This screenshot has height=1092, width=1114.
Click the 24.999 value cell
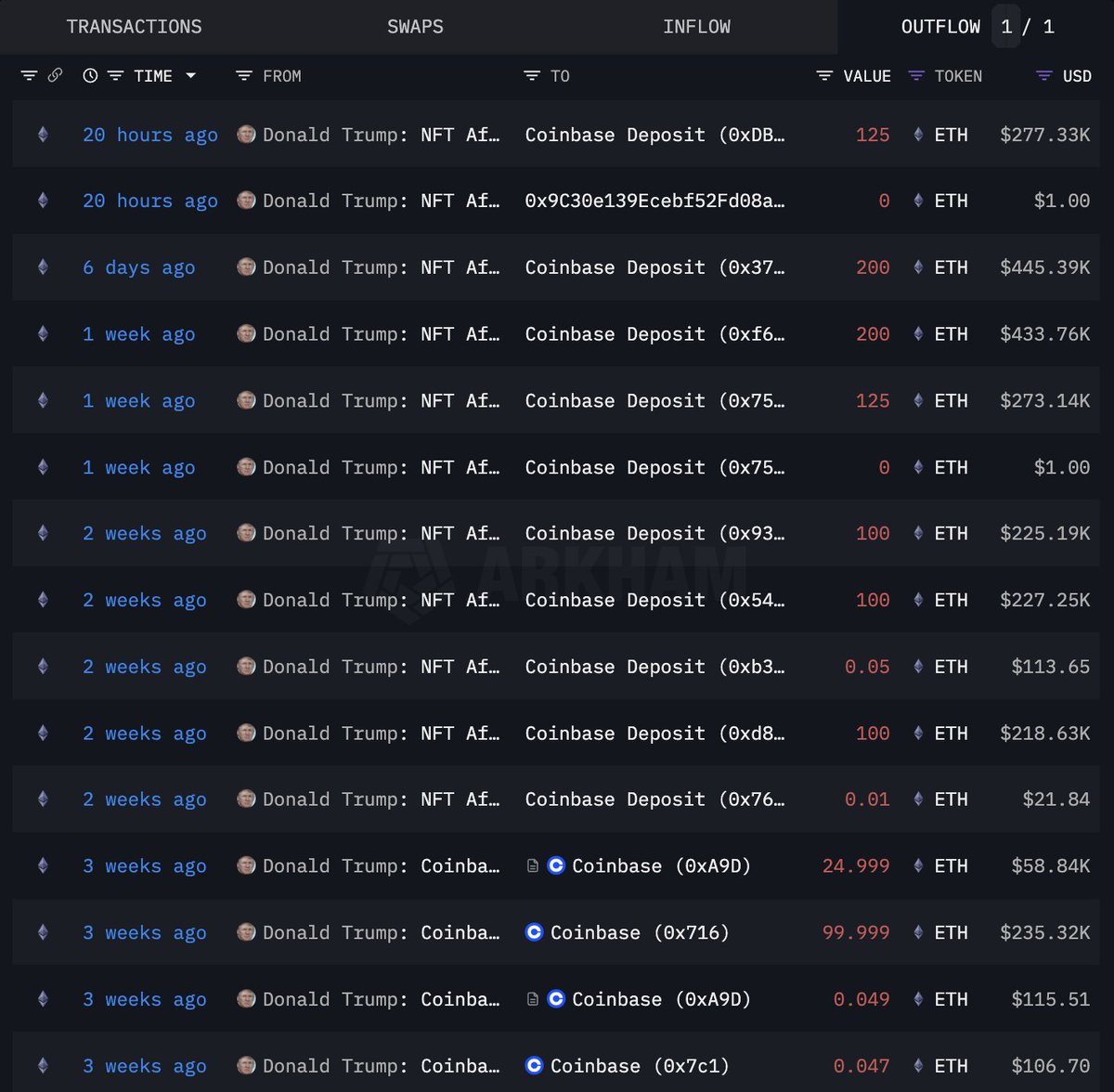coord(856,866)
